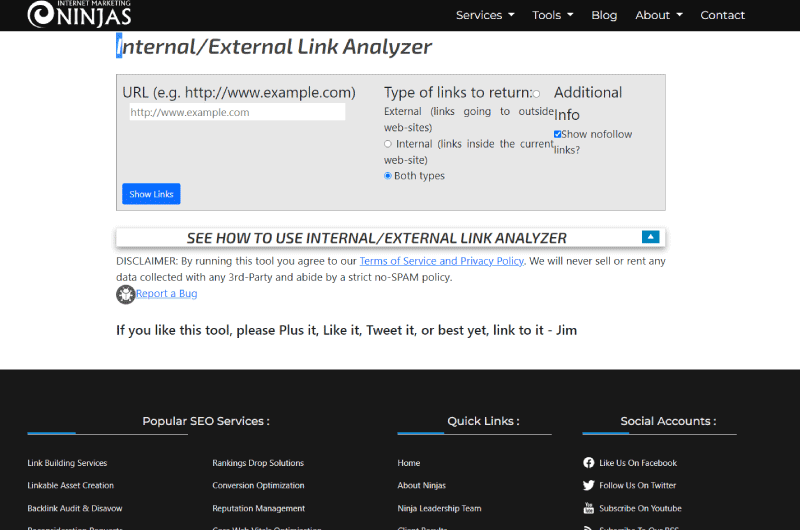
Task: Go to the Blog page
Action: pos(604,15)
